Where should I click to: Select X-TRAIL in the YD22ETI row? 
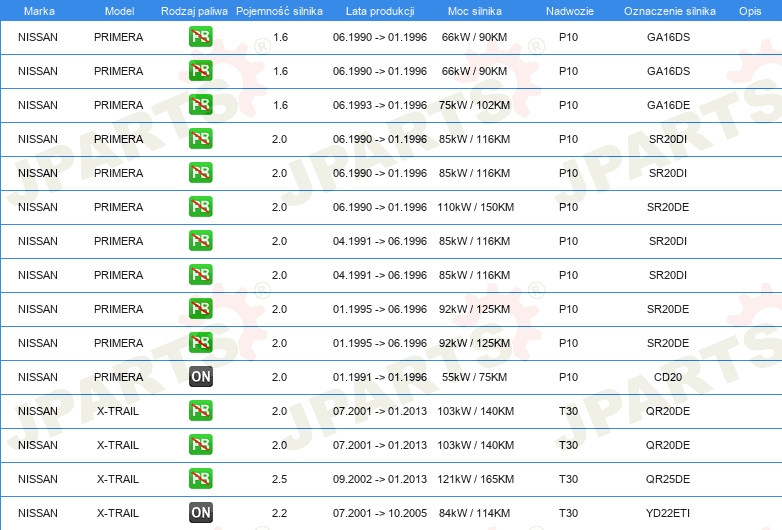(x=118, y=513)
